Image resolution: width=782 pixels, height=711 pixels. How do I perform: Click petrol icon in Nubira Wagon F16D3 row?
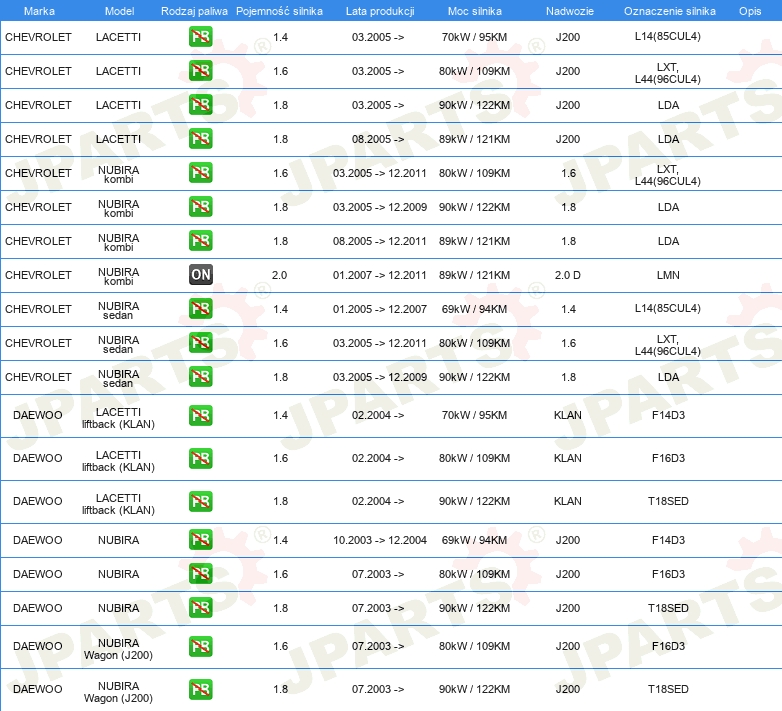click(x=201, y=646)
